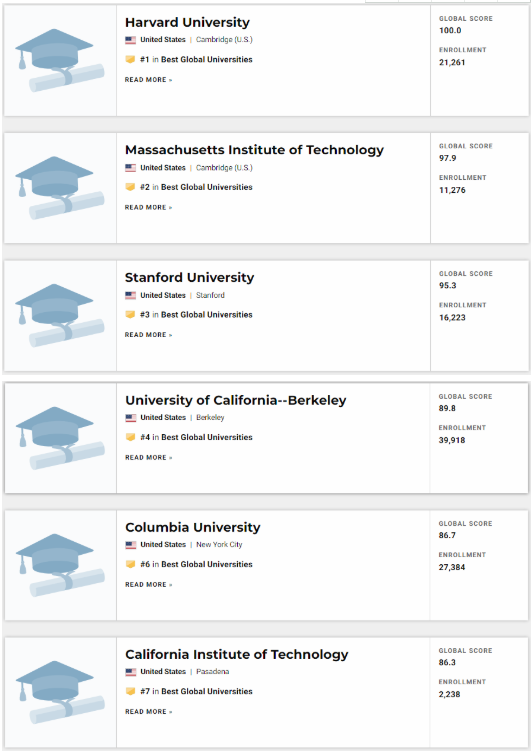Click the Caltech #7 ranking badge icon

point(130,691)
